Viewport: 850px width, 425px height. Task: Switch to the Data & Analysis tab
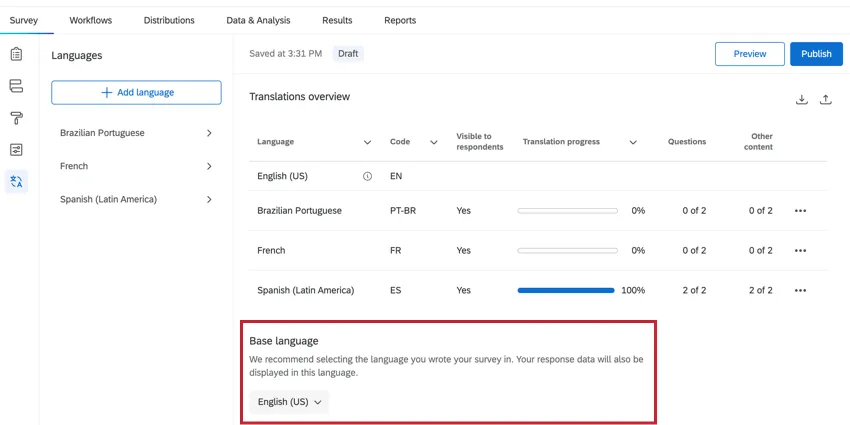(258, 20)
